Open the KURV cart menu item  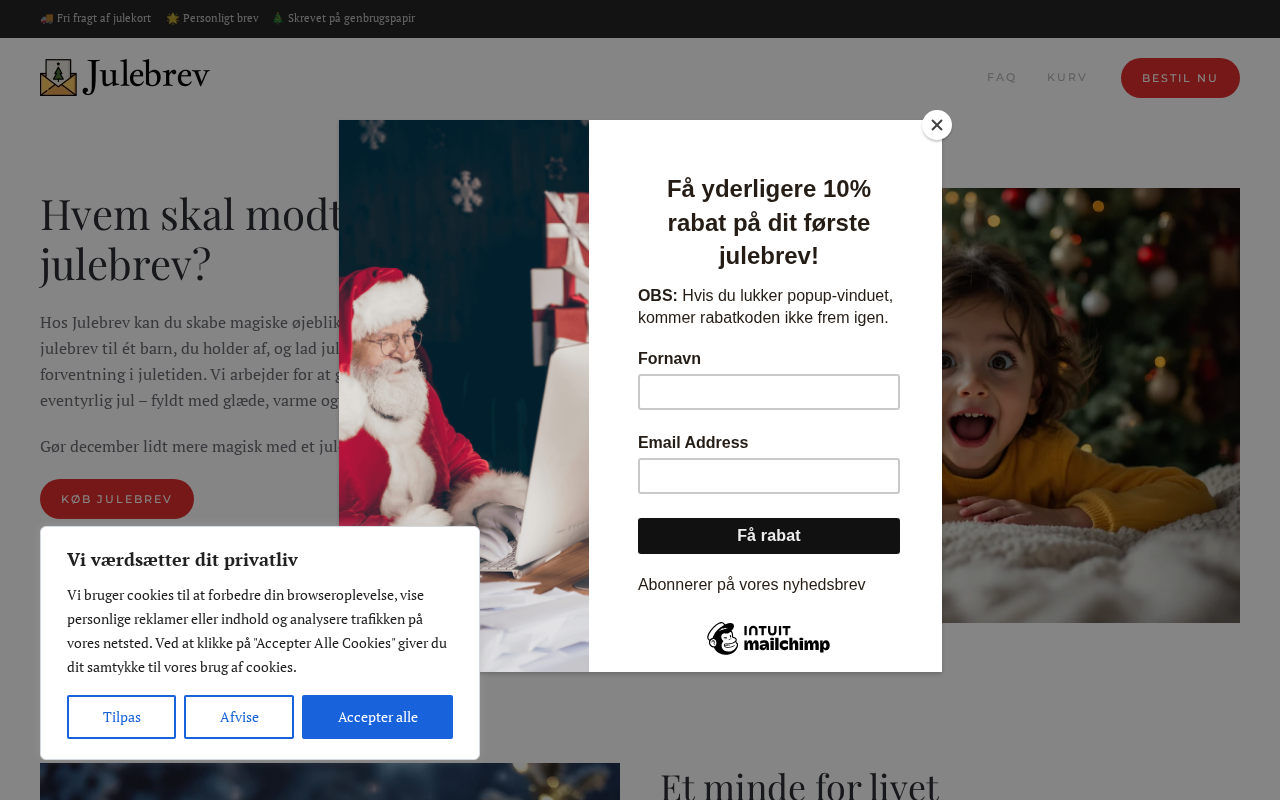tap(1067, 78)
